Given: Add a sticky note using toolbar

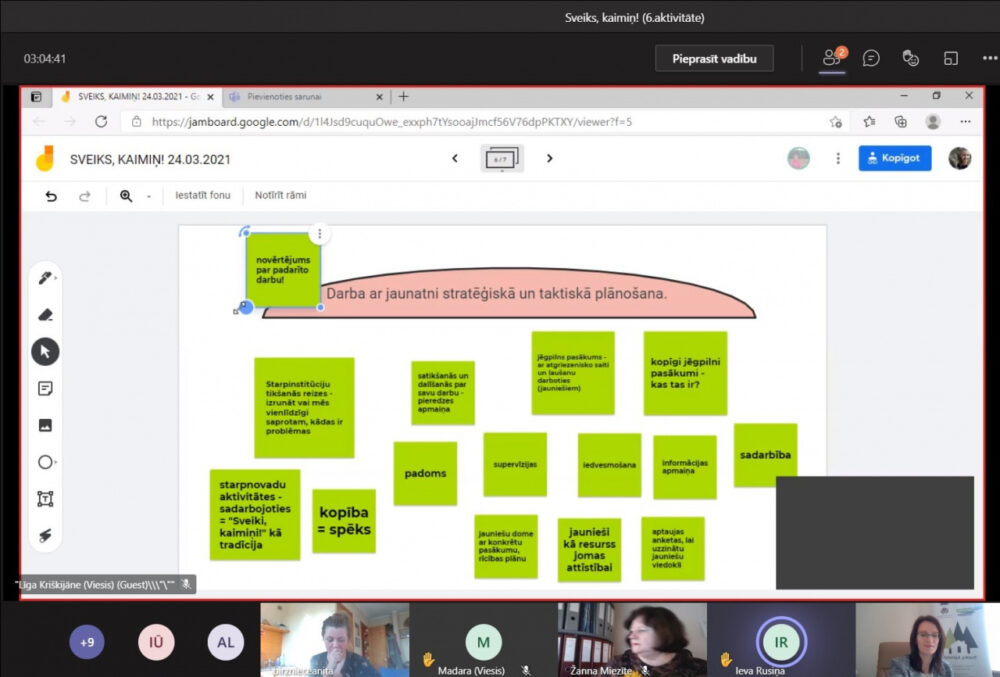Looking at the screenshot, I should [x=45, y=388].
